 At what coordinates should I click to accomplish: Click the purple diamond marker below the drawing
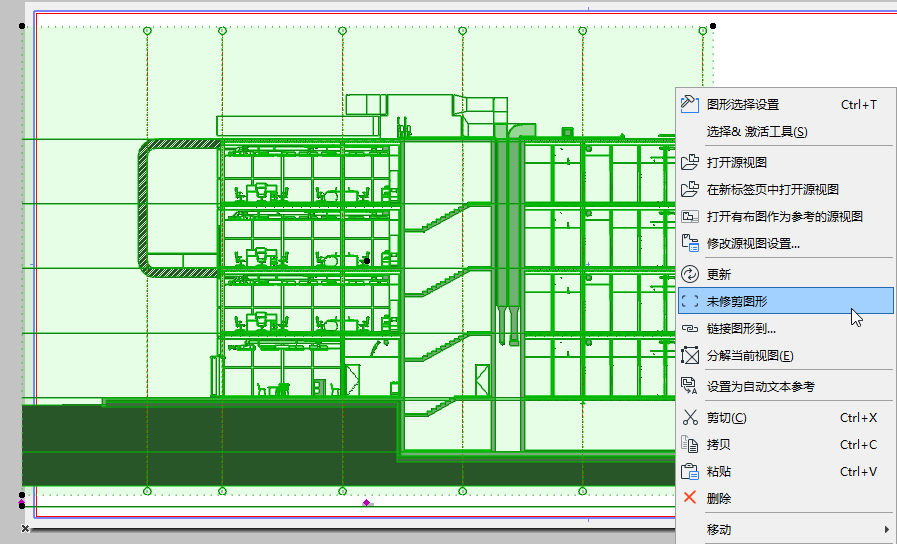(x=366, y=503)
